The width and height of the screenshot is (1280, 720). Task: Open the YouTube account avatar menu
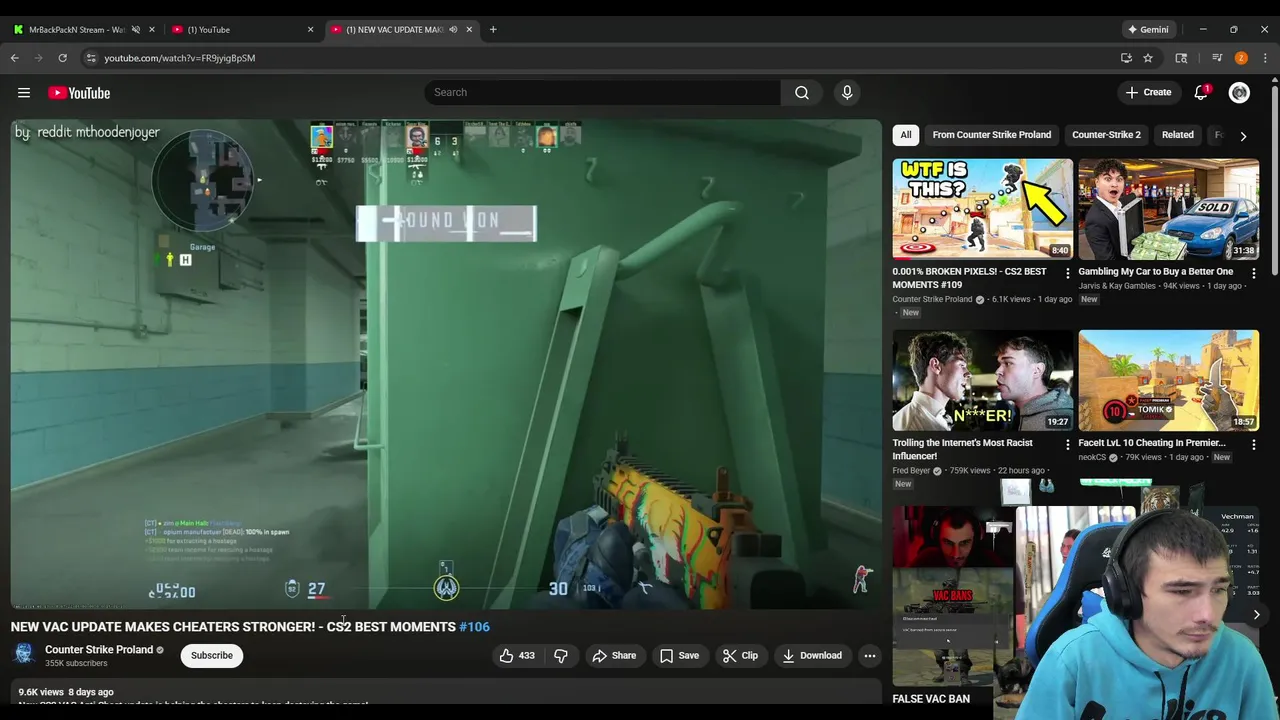(1239, 92)
